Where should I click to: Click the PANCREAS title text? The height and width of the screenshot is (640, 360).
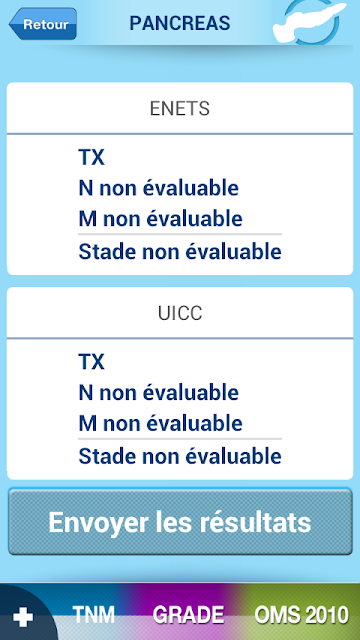click(x=180, y=23)
